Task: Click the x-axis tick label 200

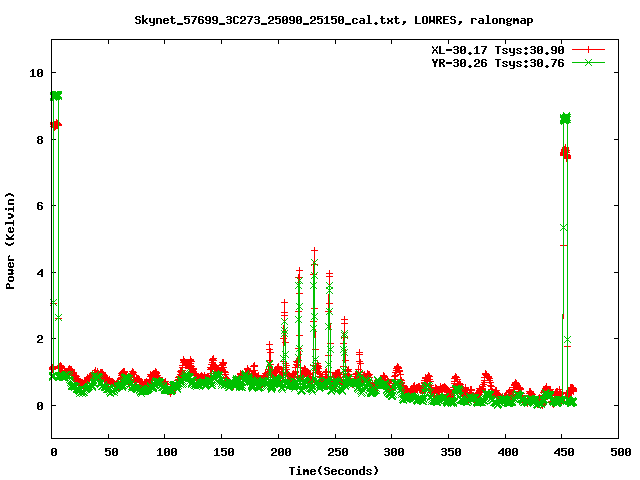Action: pos(280,452)
